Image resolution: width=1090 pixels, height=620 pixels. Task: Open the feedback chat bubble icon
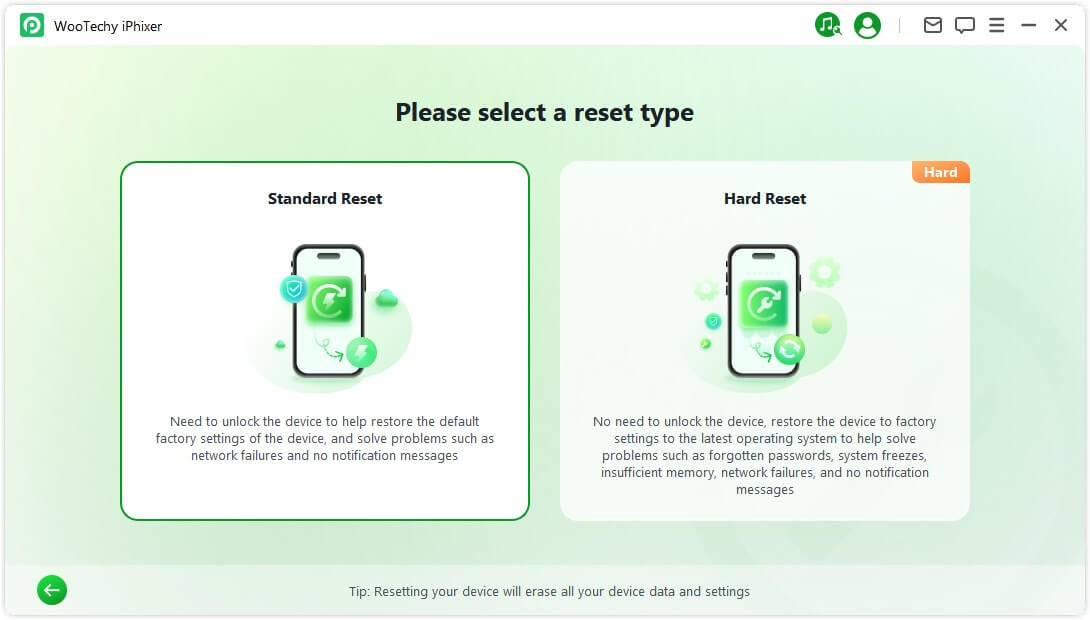pos(964,26)
